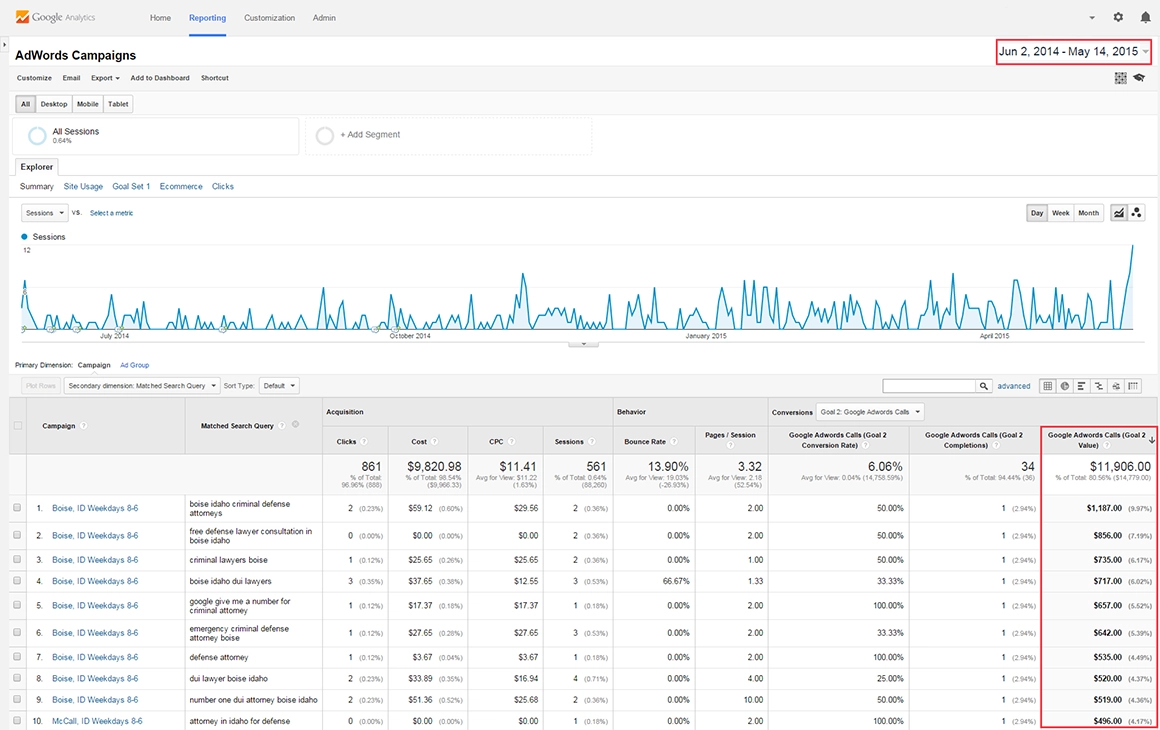This screenshot has width=1160, height=730.
Task: Filter by Tablet device segment
Action: [118, 104]
